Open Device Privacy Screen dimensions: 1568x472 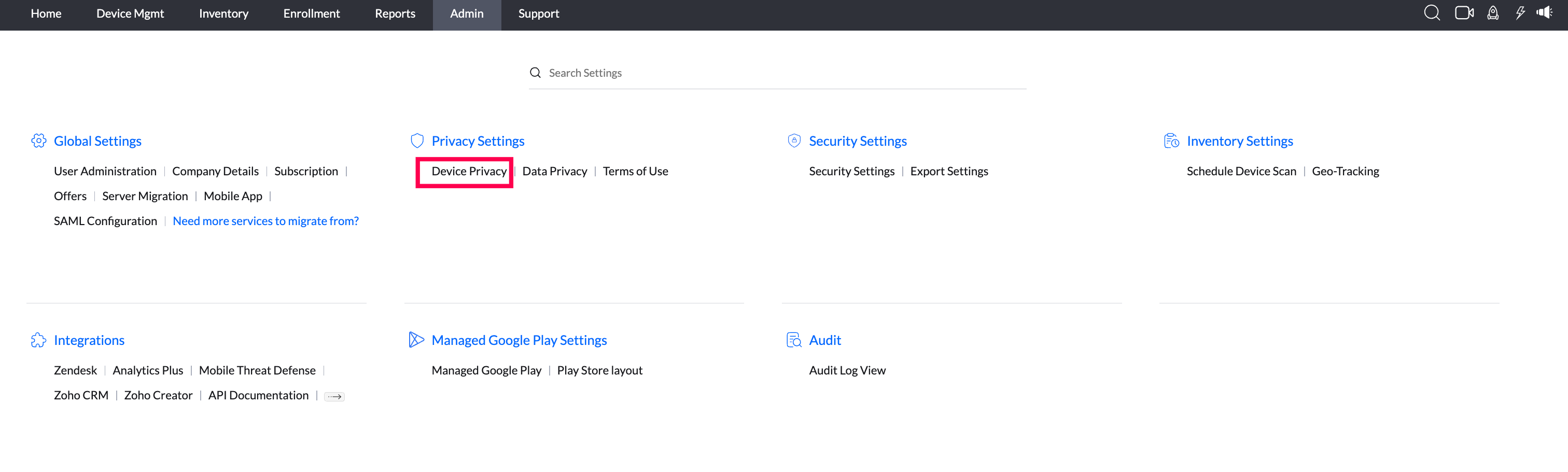pyautogui.click(x=469, y=171)
